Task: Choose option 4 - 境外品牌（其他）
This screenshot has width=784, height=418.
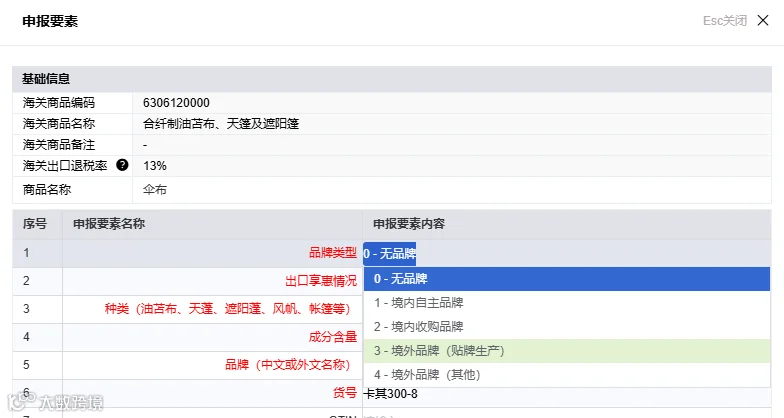Action: (x=566, y=375)
